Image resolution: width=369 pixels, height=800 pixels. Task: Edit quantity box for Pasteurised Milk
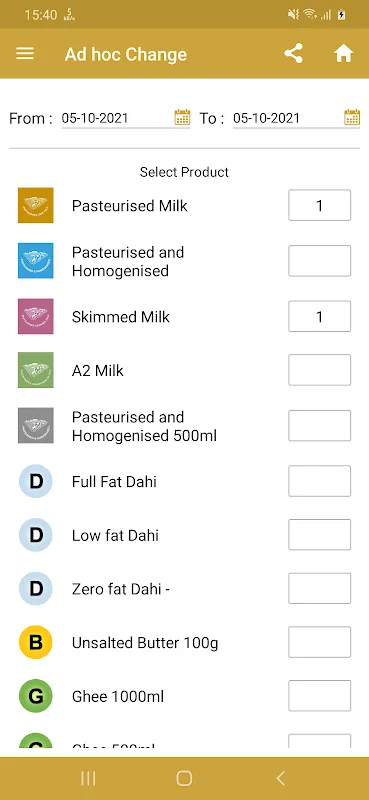tap(319, 205)
